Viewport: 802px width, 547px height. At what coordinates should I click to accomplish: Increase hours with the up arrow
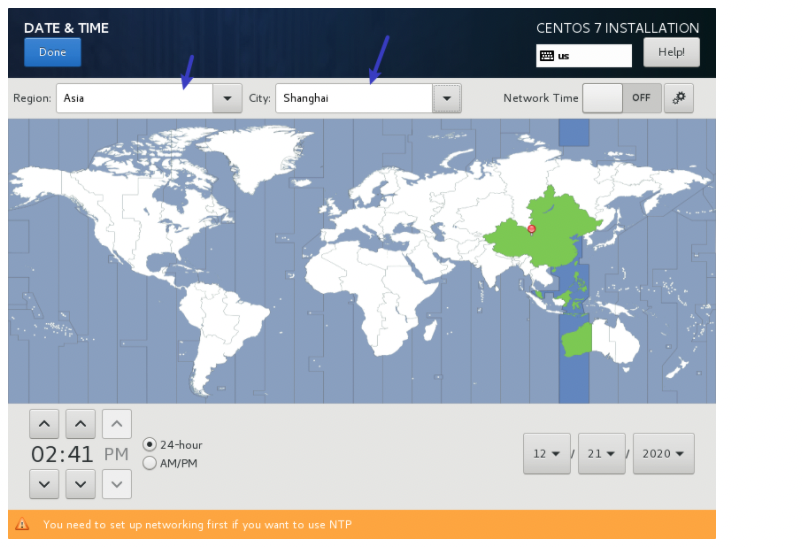[43, 424]
